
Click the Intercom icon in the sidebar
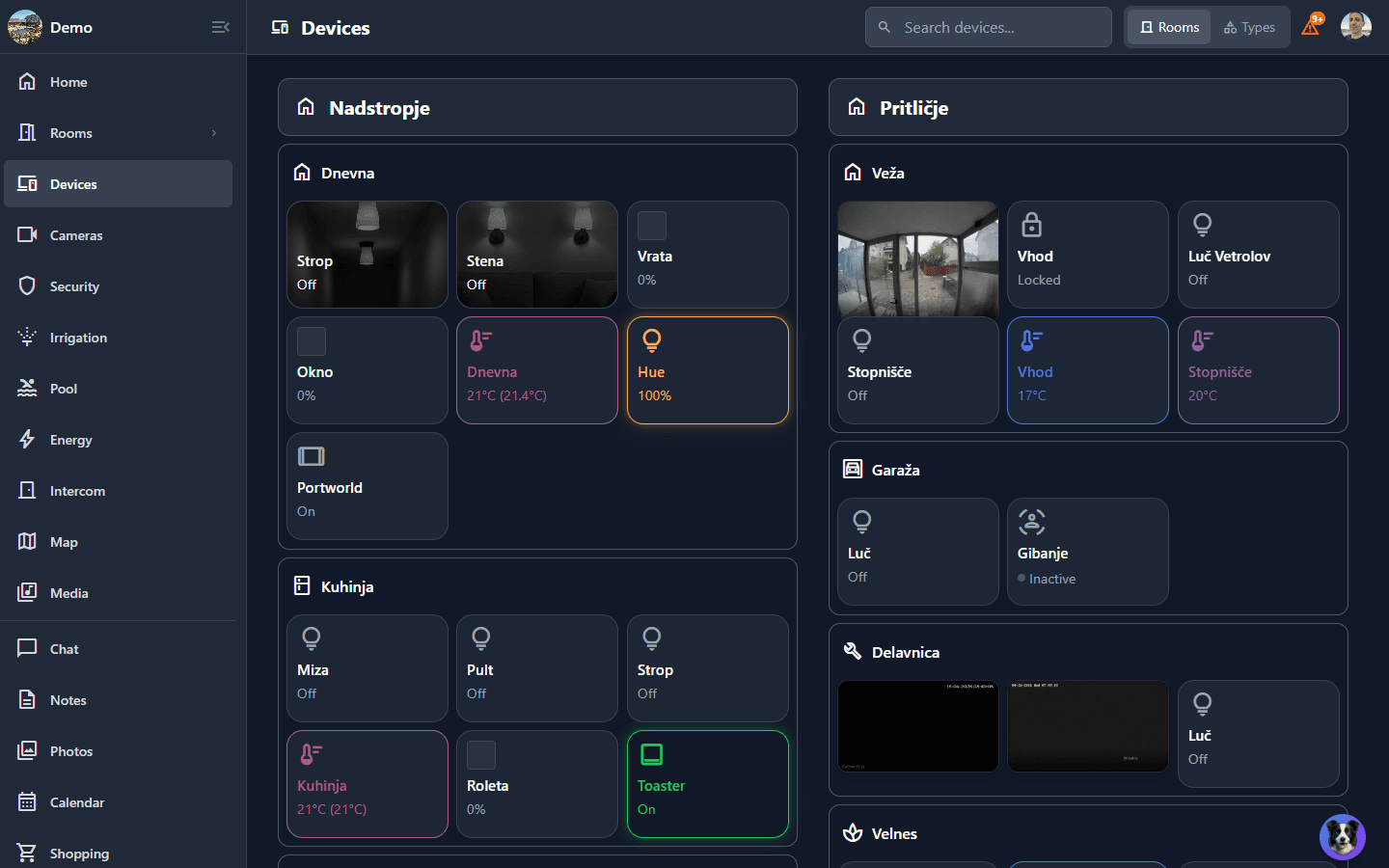(x=29, y=490)
